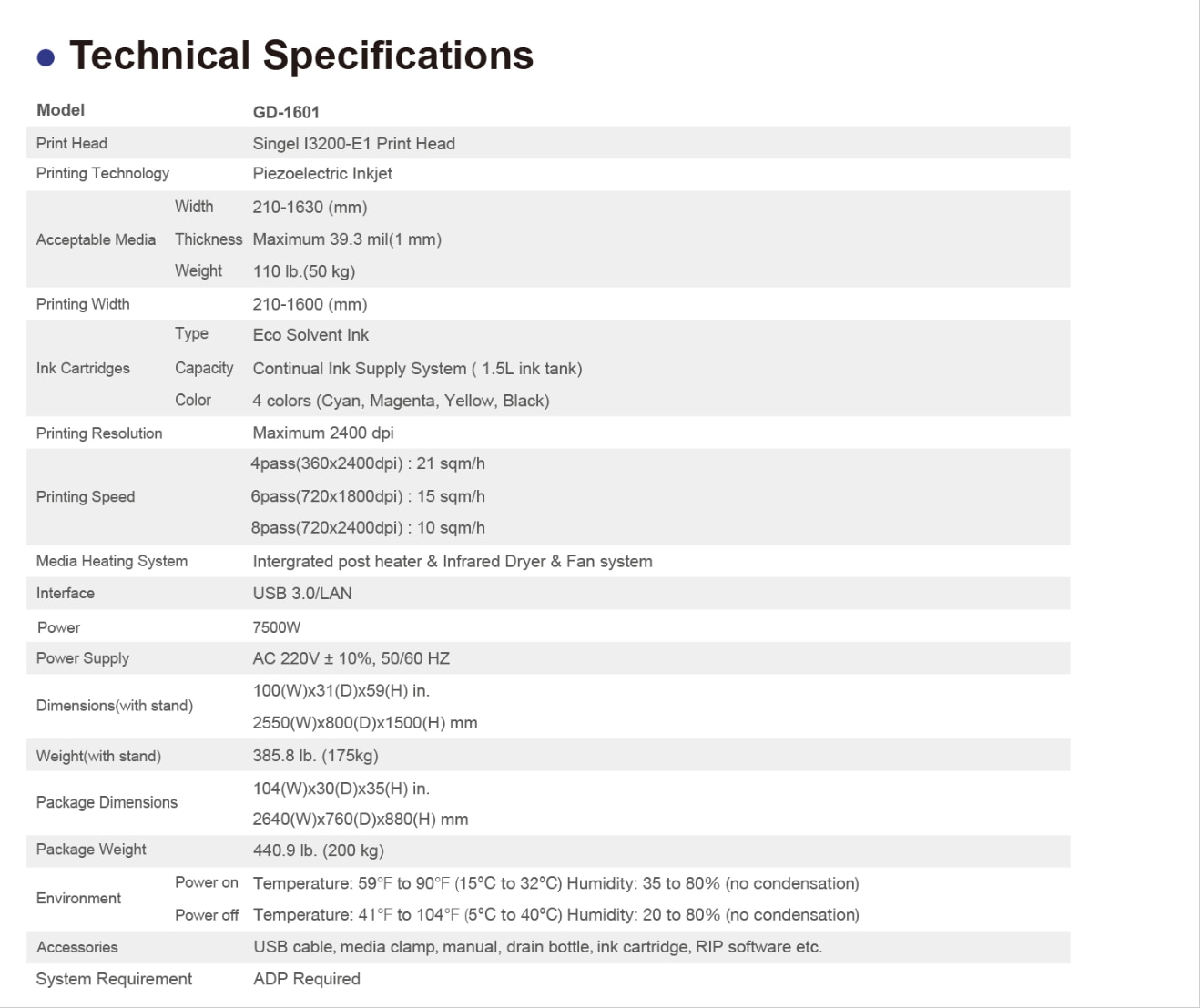Click the Technical Specifications heading
Viewport: 1201px width, 1008px height.
click(x=301, y=56)
